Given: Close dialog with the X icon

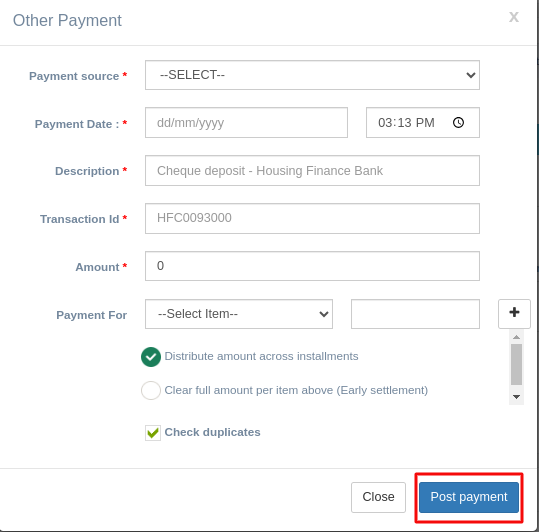Looking at the screenshot, I should click(514, 17).
